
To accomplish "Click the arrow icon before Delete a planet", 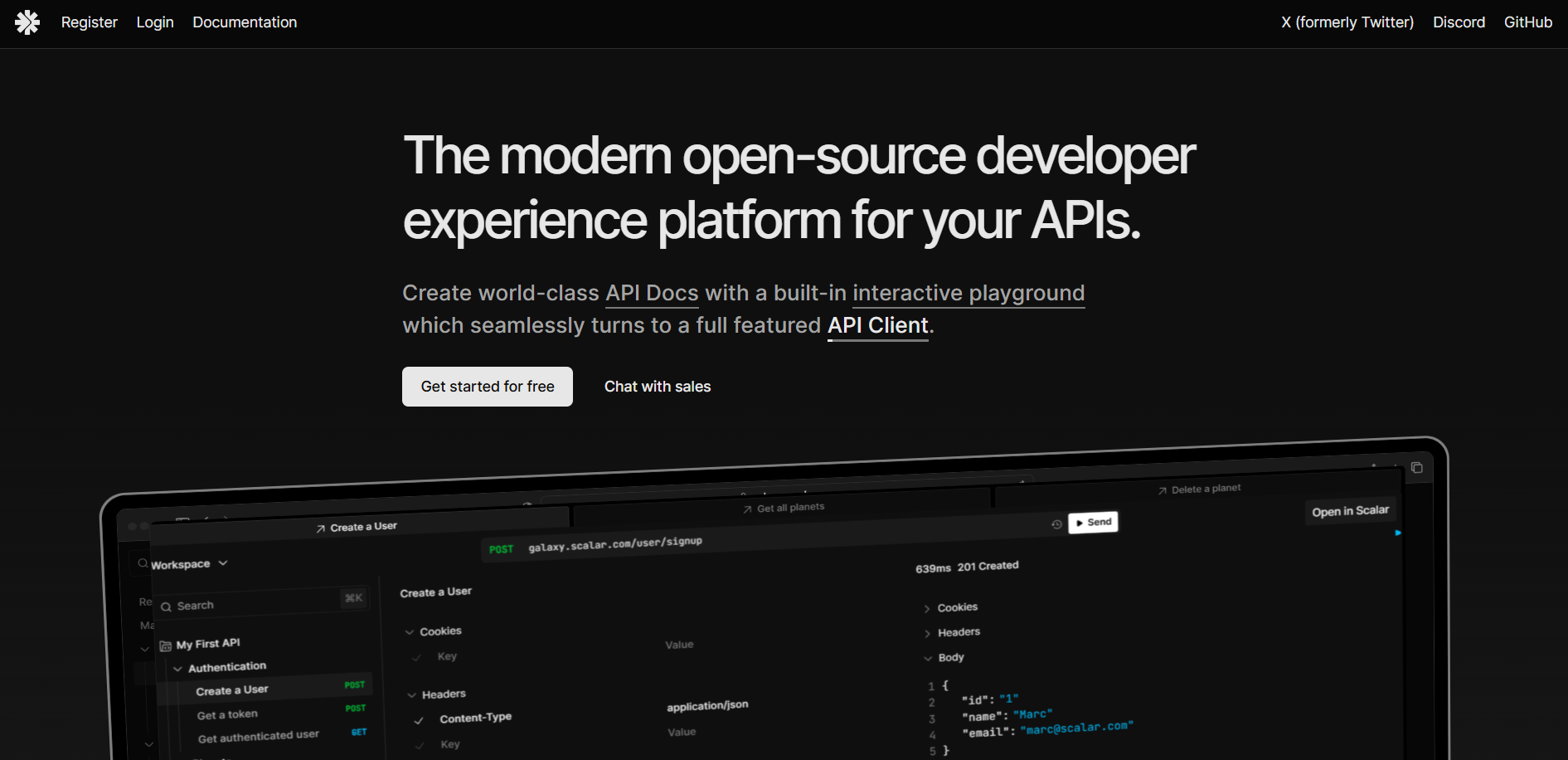I will click(x=1162, y=491).
